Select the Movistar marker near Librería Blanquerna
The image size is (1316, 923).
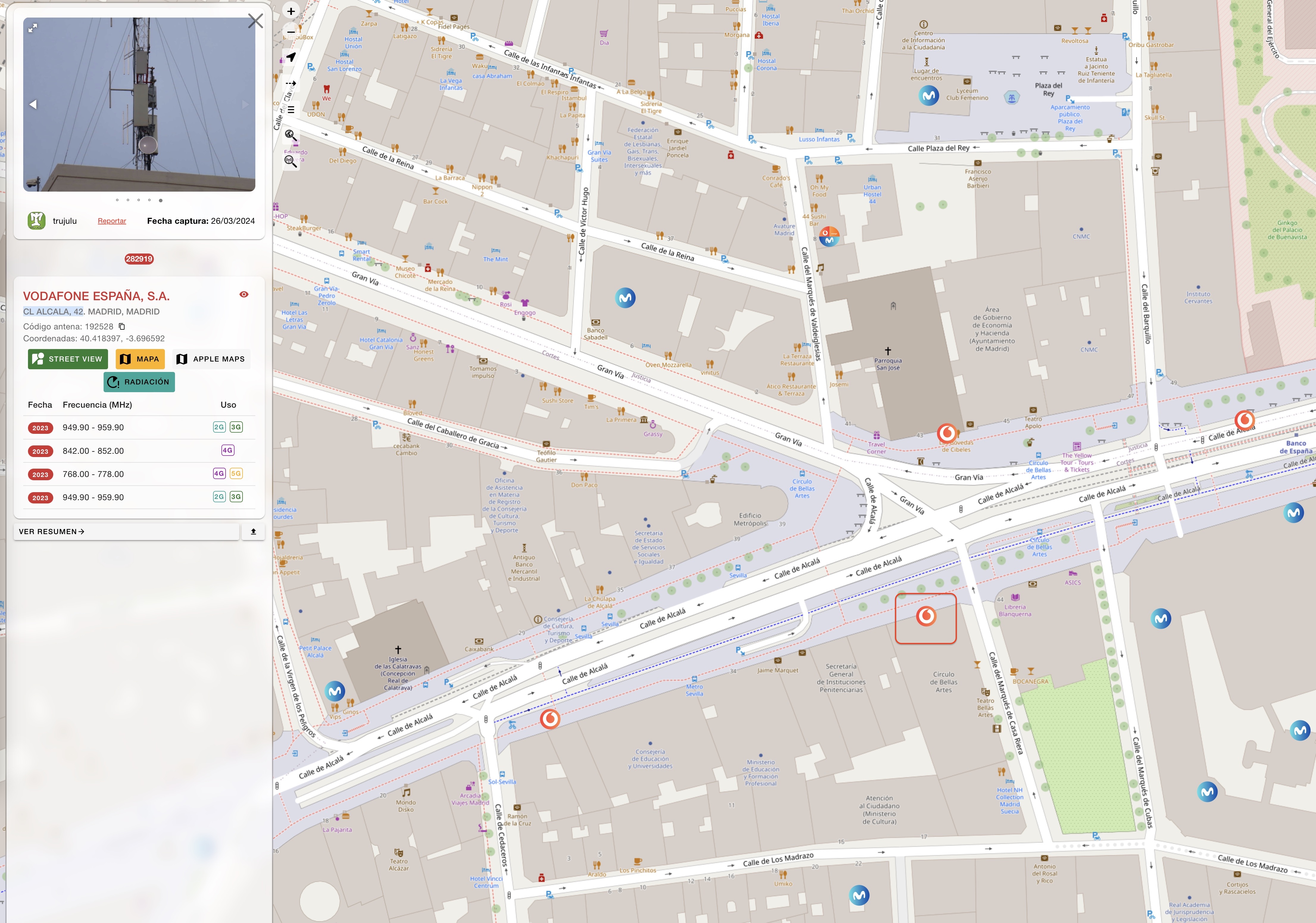[1161, 618]
